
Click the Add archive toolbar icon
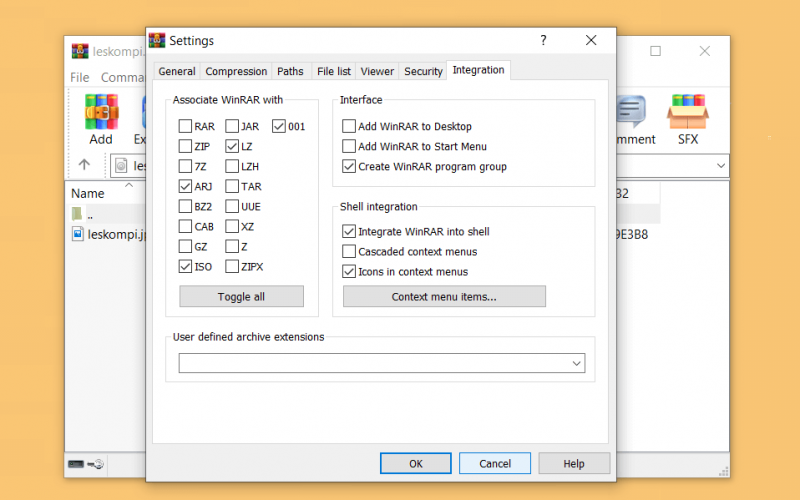[x=102, y=112]
